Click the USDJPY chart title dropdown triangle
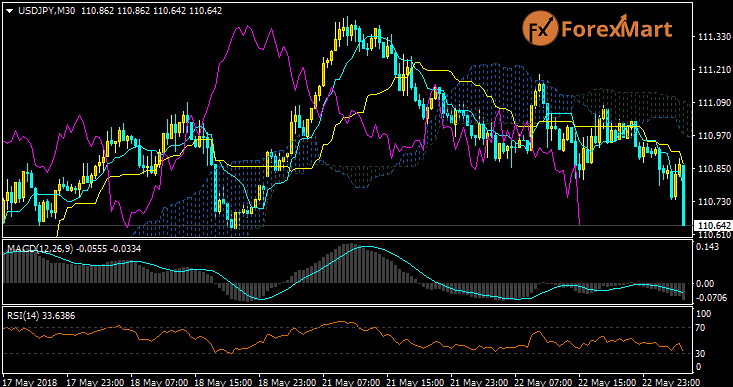Screen dimensions: 733x387 [x=9, y=11]
